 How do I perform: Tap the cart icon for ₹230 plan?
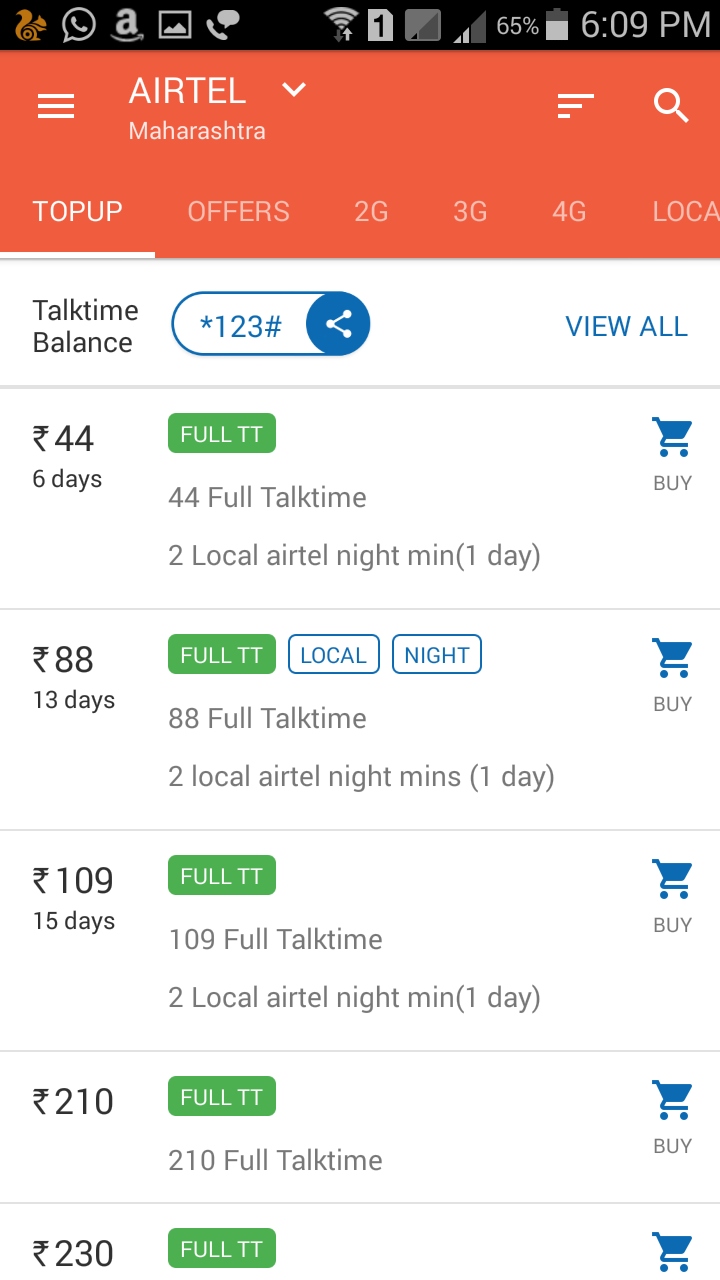pos(672,1252)
